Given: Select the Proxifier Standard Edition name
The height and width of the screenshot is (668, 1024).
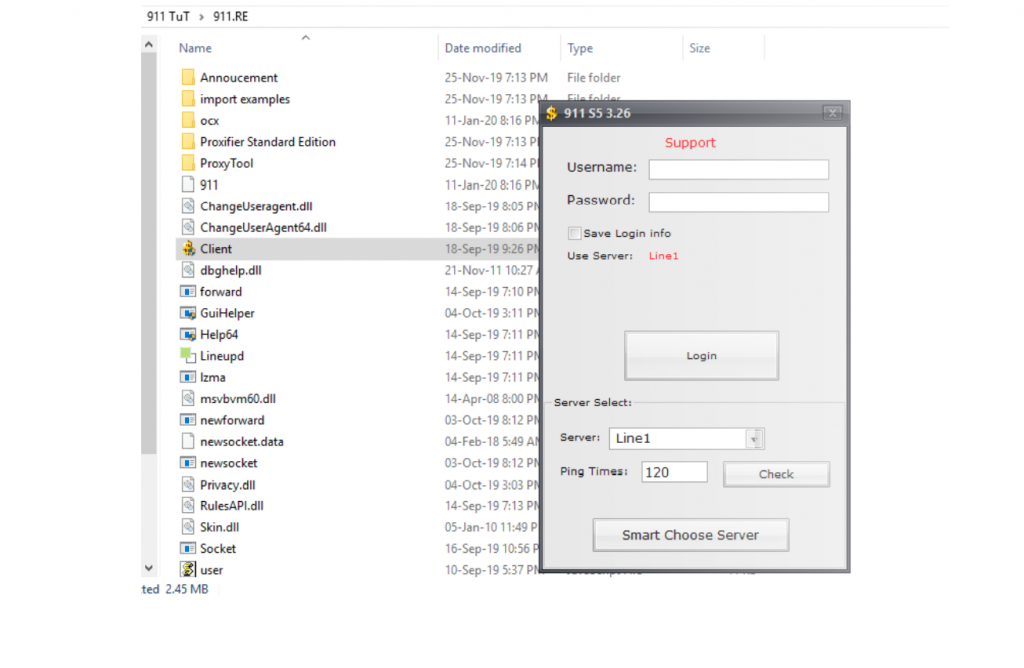Looking at the screenshot, I should 268,142.
